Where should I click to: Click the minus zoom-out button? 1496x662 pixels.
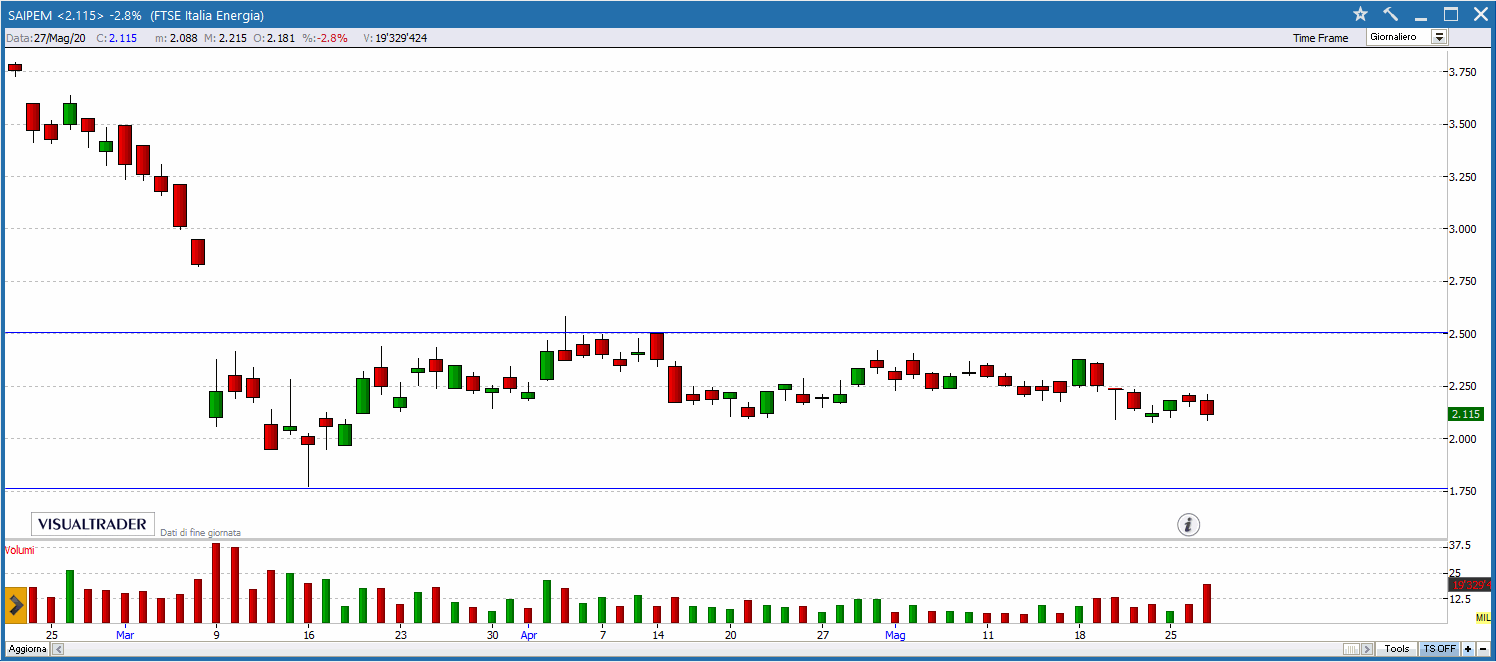(x=1483, y=649)
